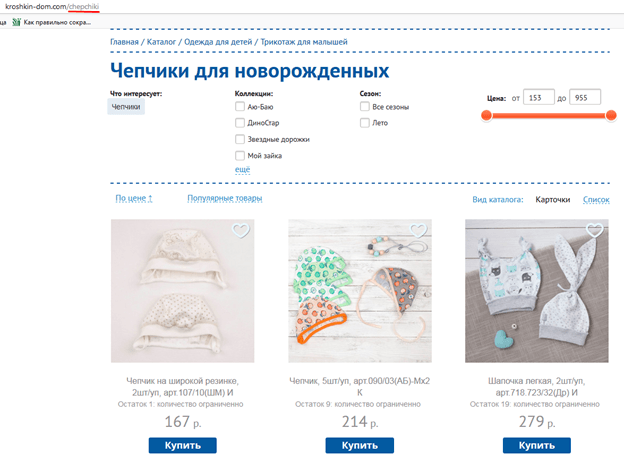Open thumbnail of Чепчик 5шт/уп product
Viewport: 624px width, 463px height.
[360, 291]
